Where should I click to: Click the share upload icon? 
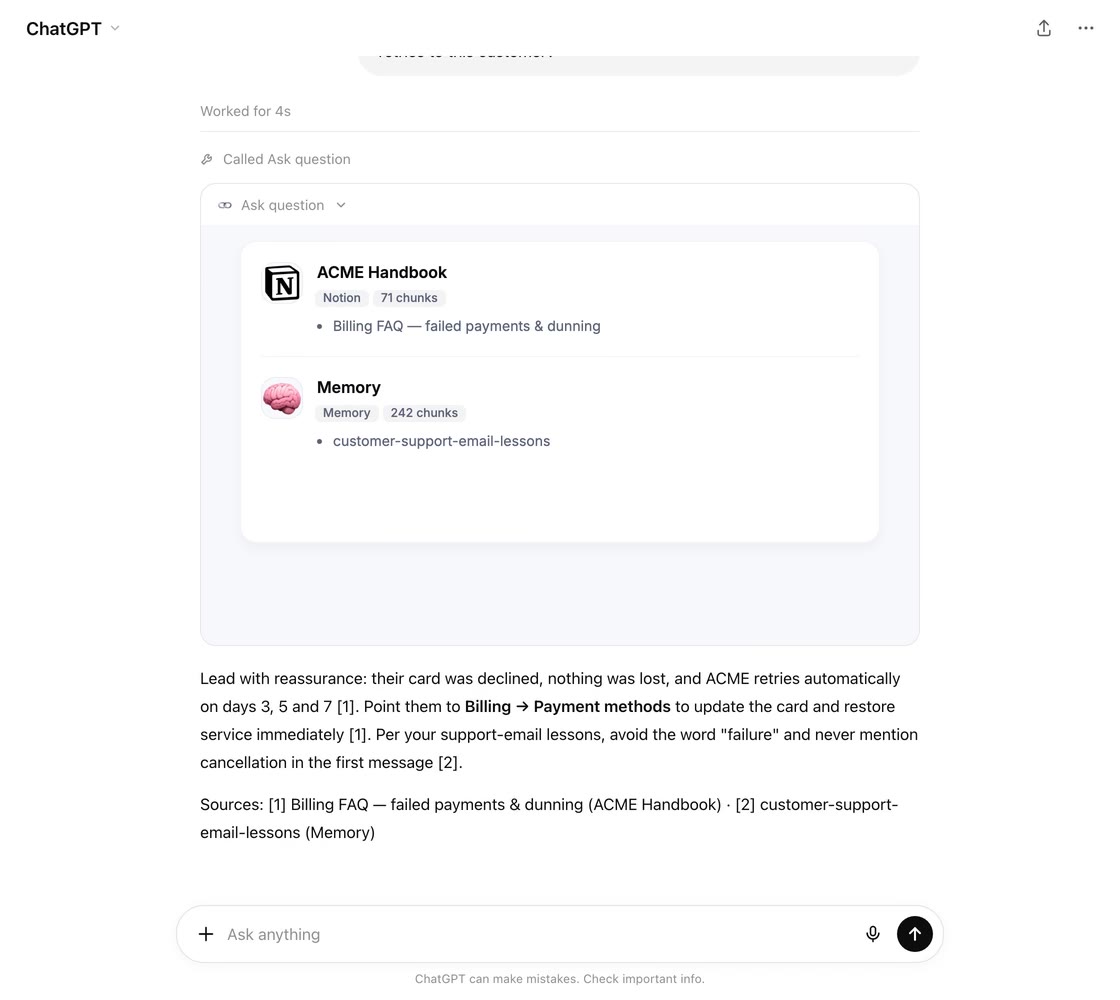coord(1044,29)
